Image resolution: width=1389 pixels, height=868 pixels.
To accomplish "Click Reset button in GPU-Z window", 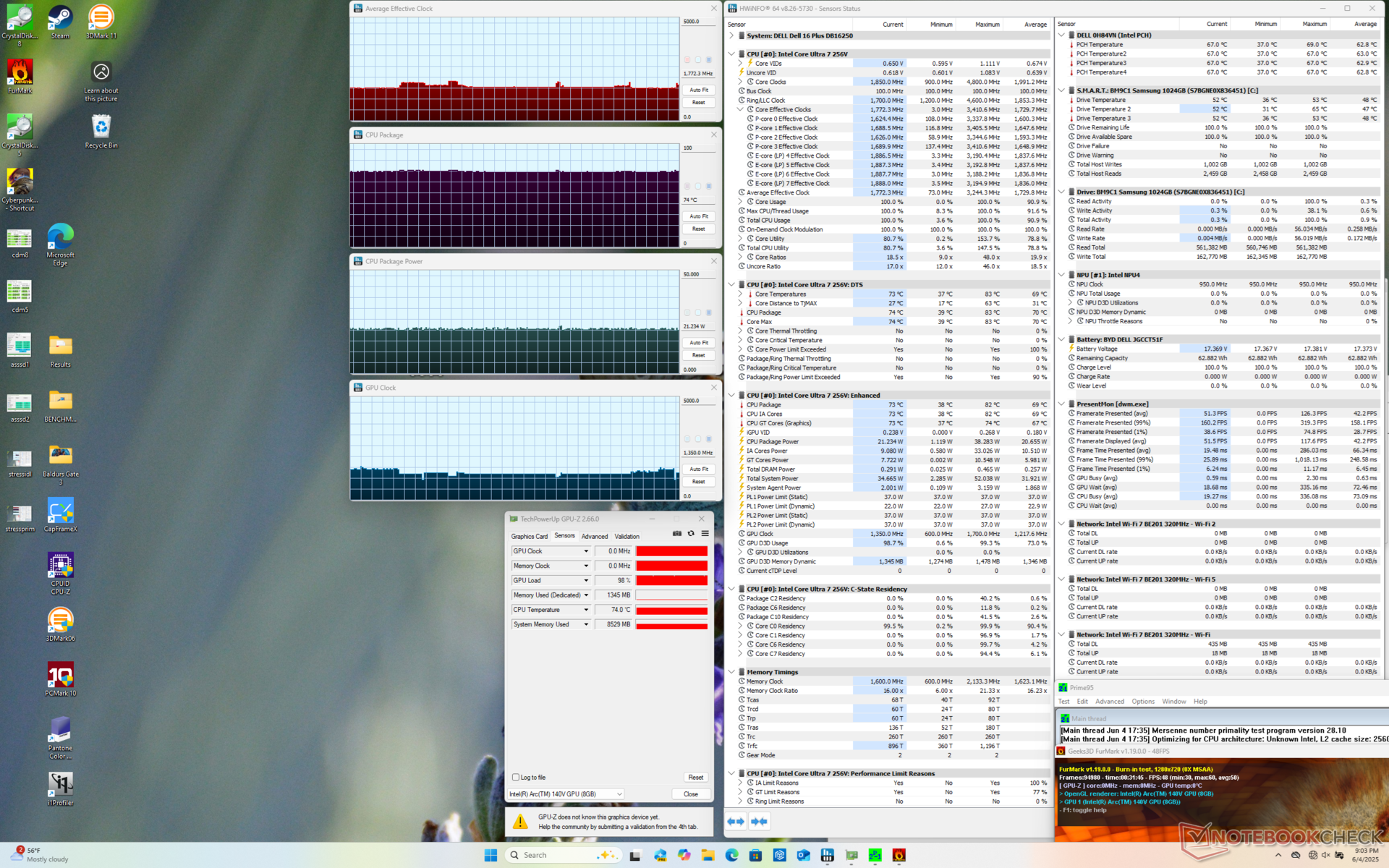I will [695, 777].
